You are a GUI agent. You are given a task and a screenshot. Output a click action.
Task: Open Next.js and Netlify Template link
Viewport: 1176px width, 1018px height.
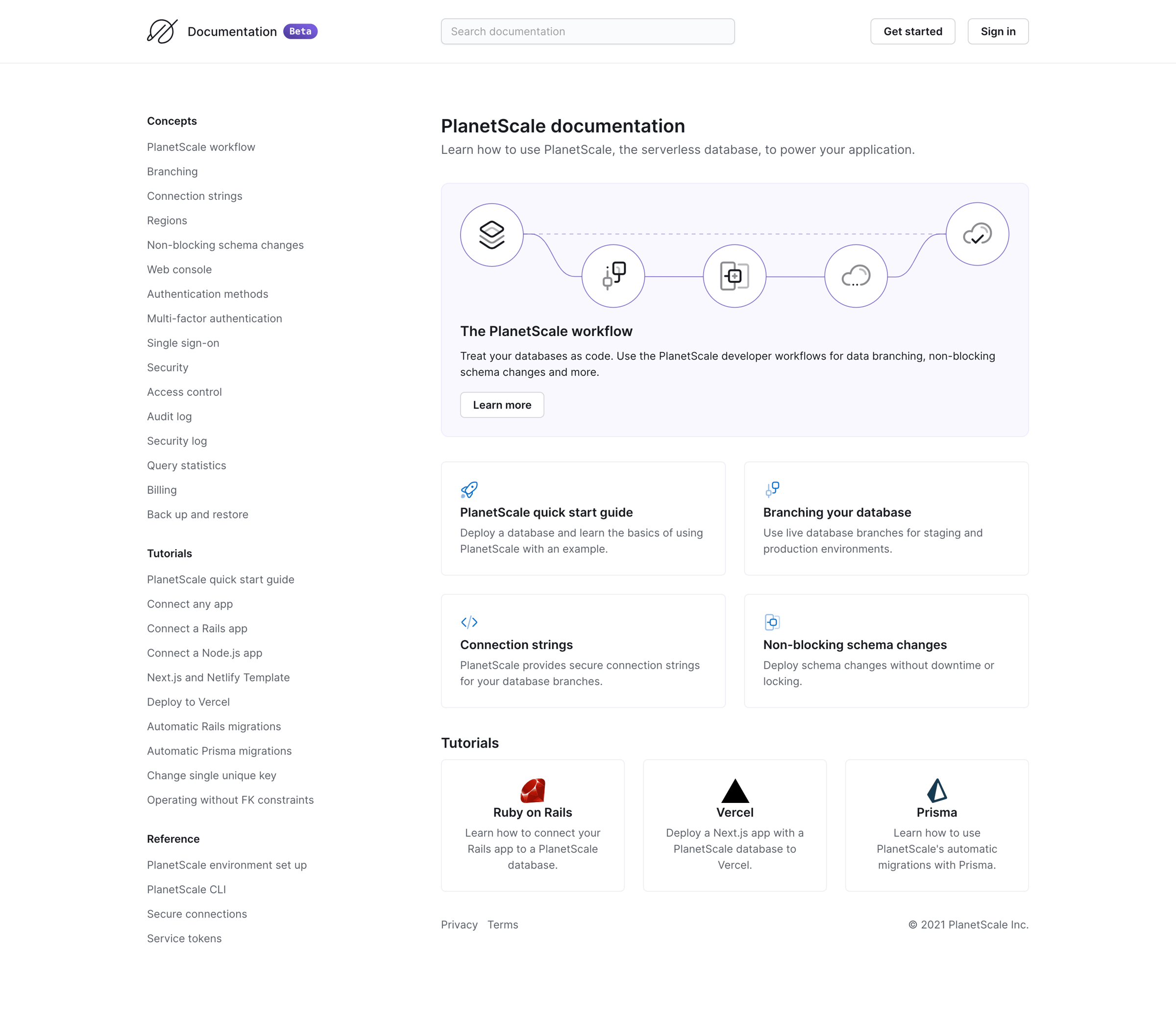click(218, 677)
